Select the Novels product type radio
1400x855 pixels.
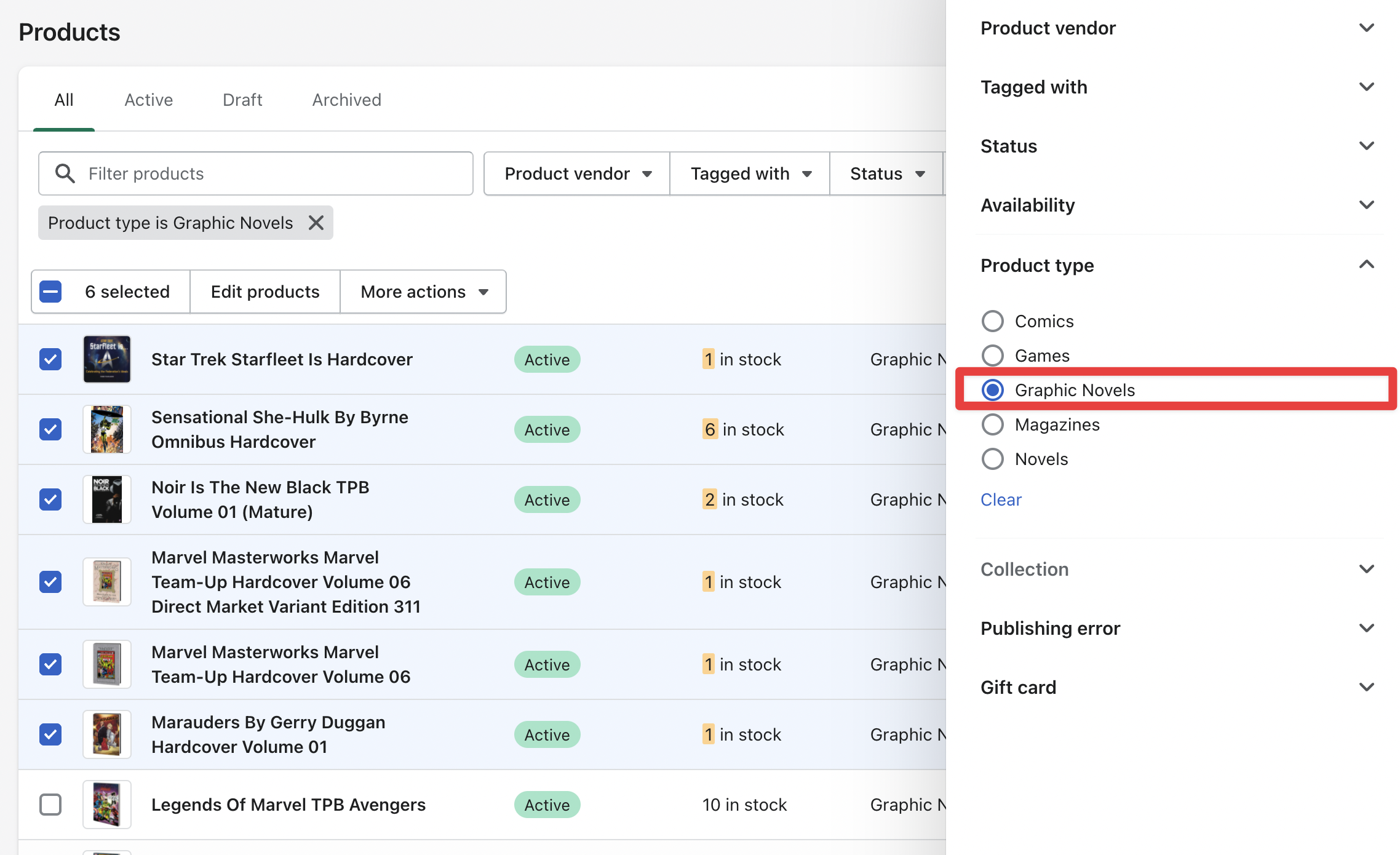(993, 459)
